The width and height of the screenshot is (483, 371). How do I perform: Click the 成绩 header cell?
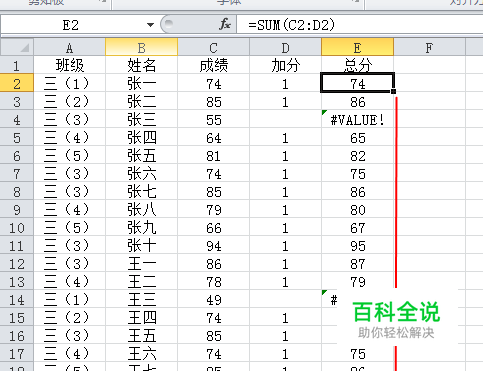pyautogui.click(x=213, y=65)
